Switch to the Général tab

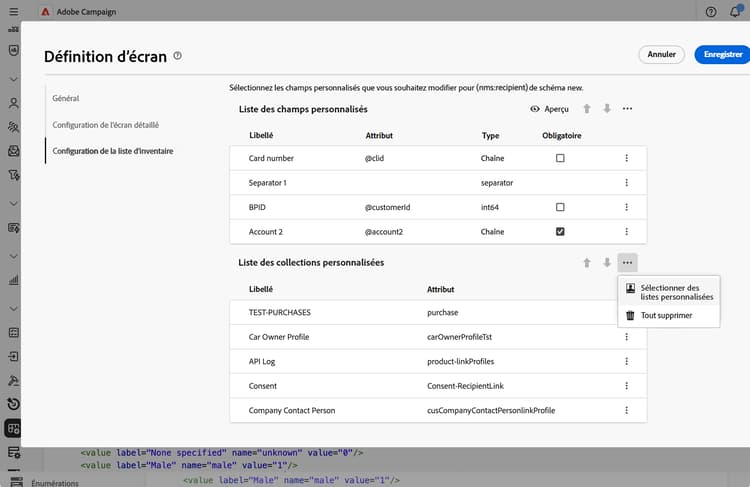point(66,99)
